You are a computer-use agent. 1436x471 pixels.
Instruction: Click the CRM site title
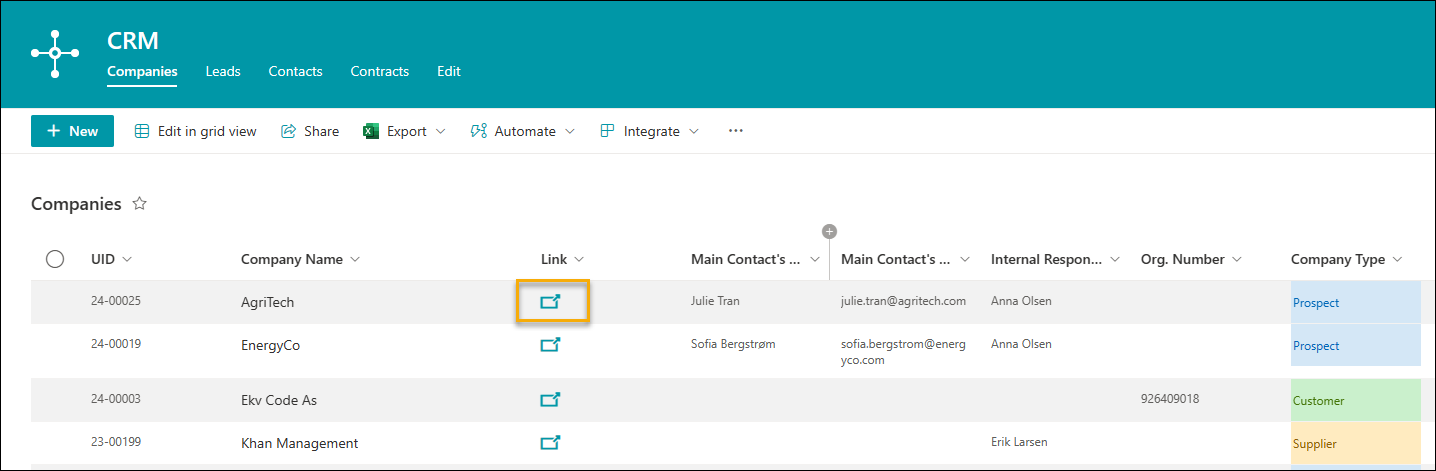coord(133,41)
